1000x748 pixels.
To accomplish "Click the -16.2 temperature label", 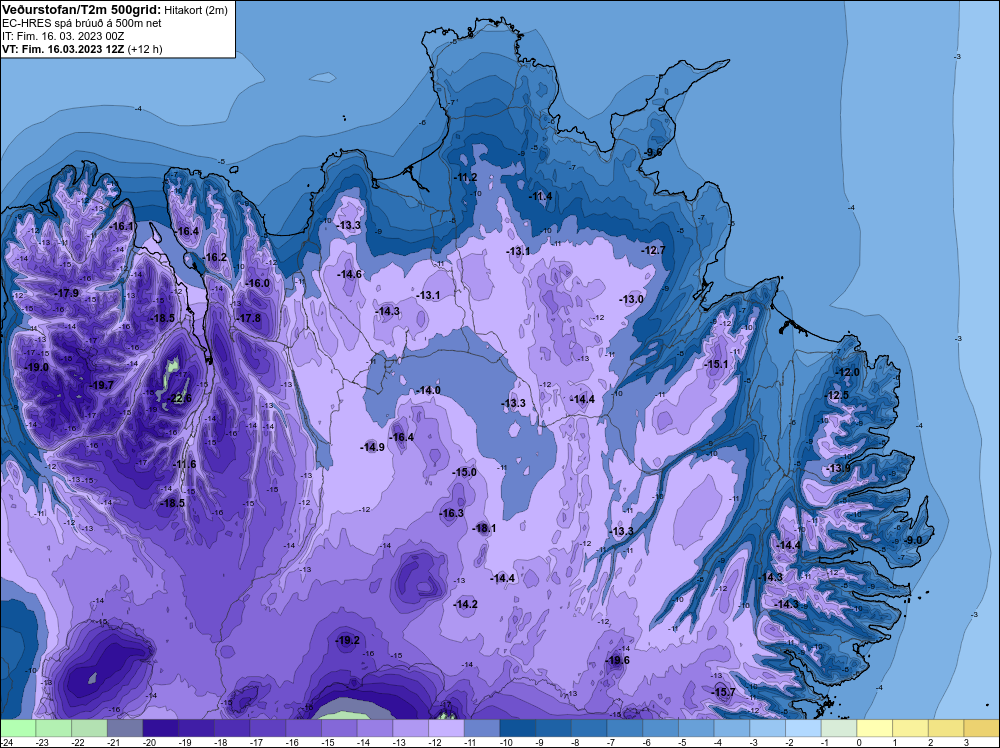I will click(214, 257).
